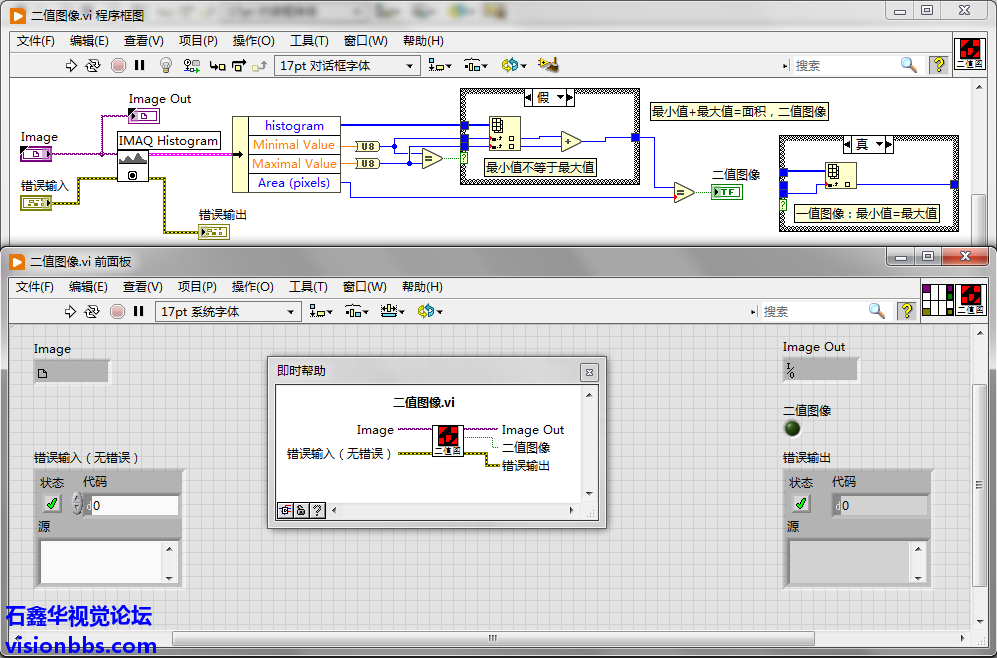Select the U8 conversion node on Minimal Value wire

click(368, 146)
